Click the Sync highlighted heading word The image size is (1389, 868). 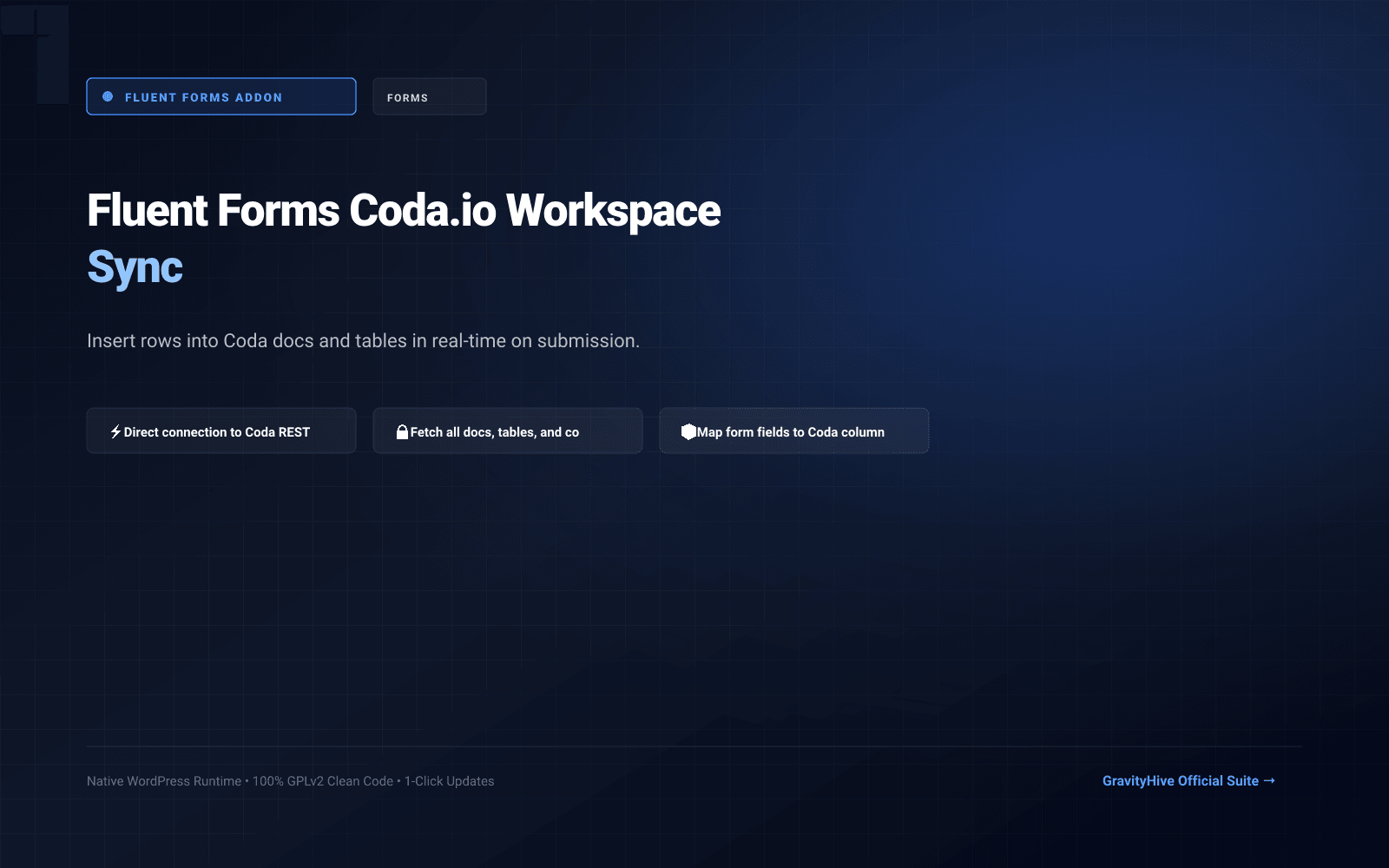(x=135, y=267)
